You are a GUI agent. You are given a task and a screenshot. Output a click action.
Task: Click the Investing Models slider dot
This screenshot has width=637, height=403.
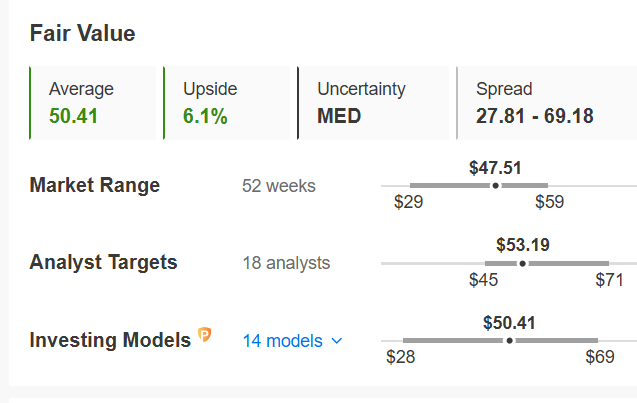point(509,340)
